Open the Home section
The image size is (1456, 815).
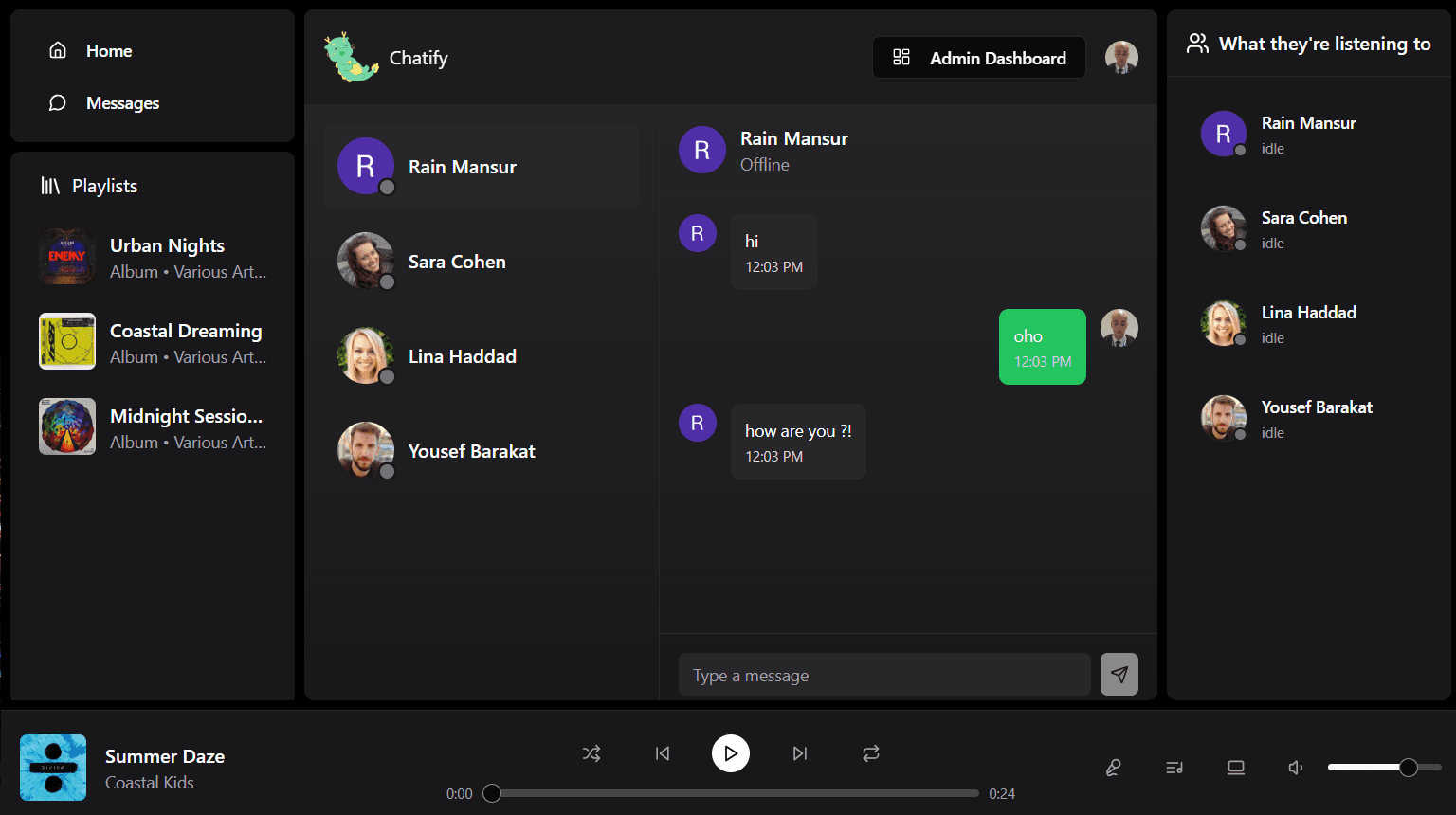(109, 51)
